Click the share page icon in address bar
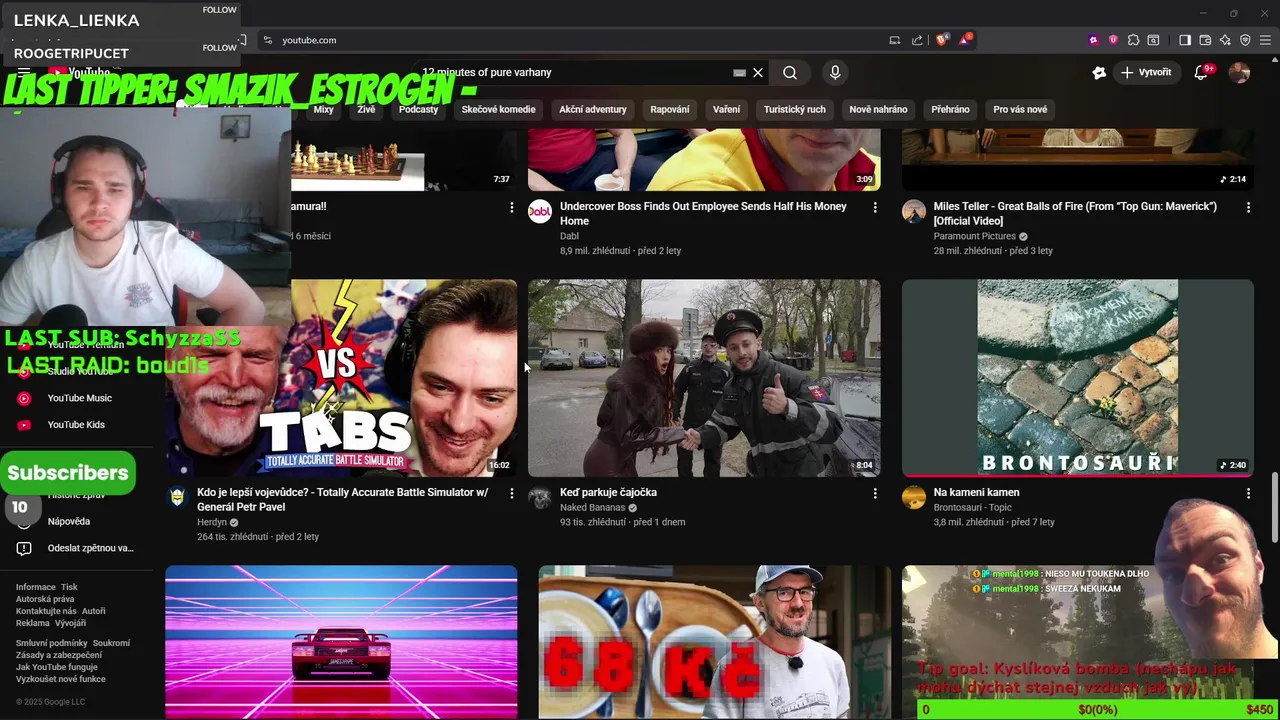The height and width of the screenshot is (720, 1280). pyautogui.click(x=917, y=40)
